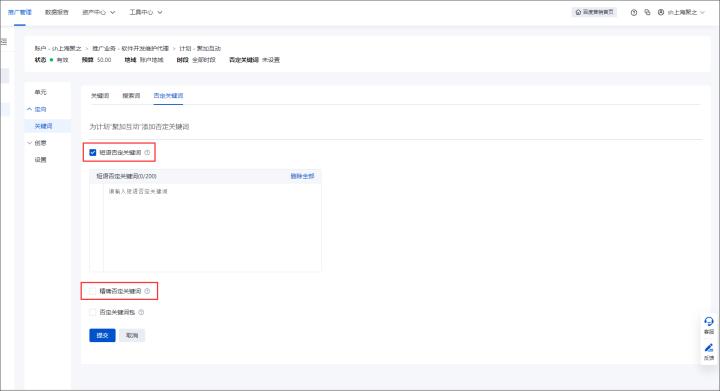720x391 pixels.
Task: Enable the 精确否定关键词 checkbox
Action: point(93,291)
